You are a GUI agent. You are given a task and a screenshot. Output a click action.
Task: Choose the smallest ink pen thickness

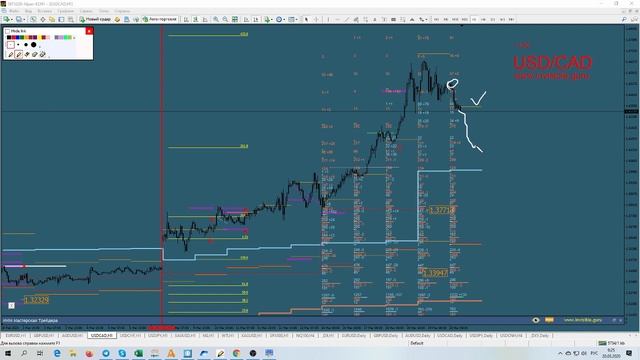point(11,44)
